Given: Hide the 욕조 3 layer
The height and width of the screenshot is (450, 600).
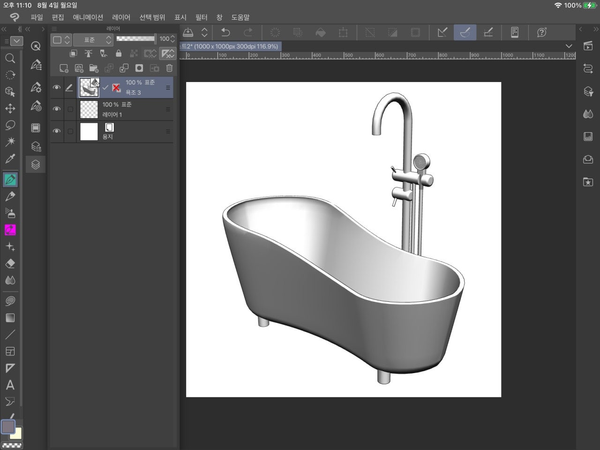Looking at the screenshot, I should [56, 88].
